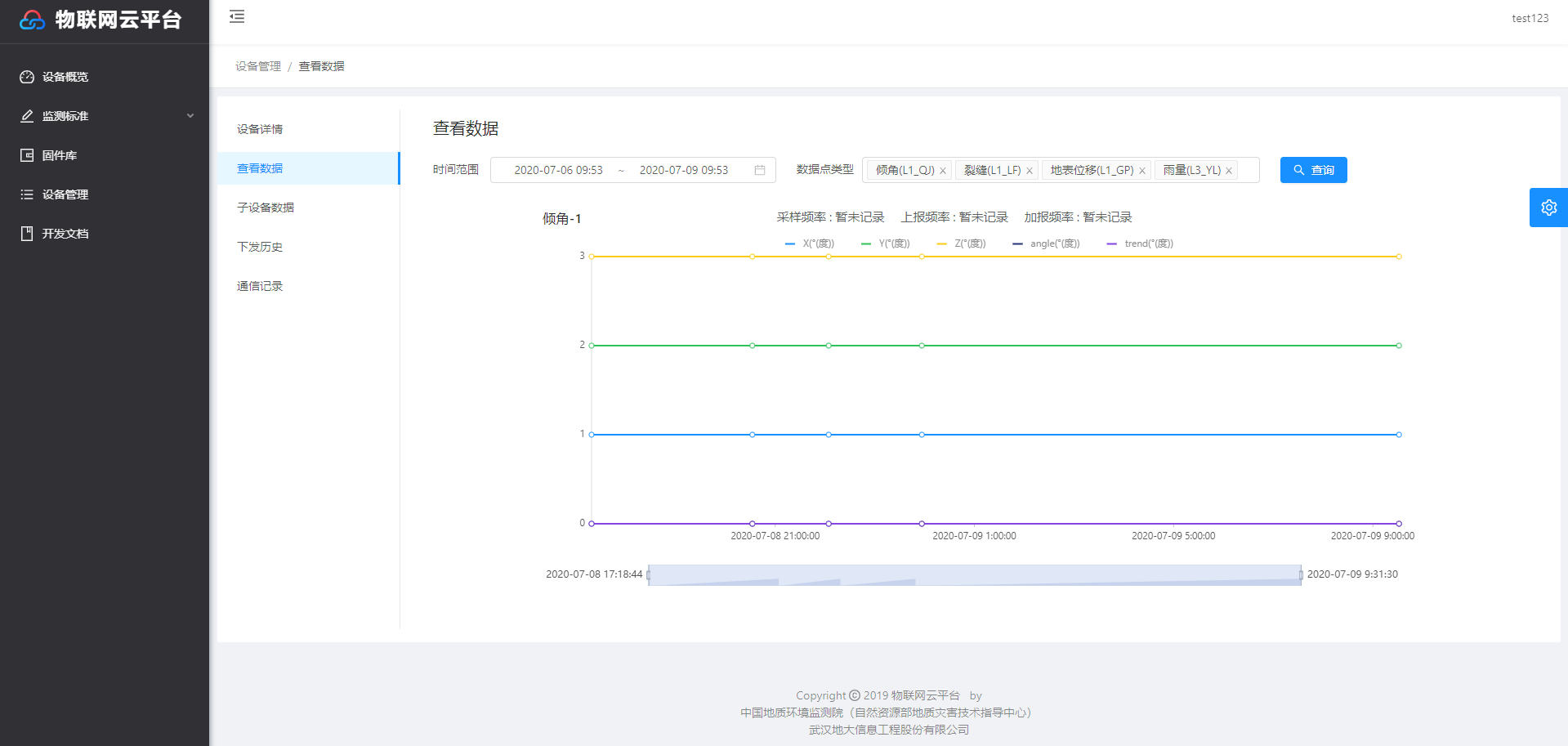
Task: Click the leftmost green Y data point
Action: coord(592,346)
